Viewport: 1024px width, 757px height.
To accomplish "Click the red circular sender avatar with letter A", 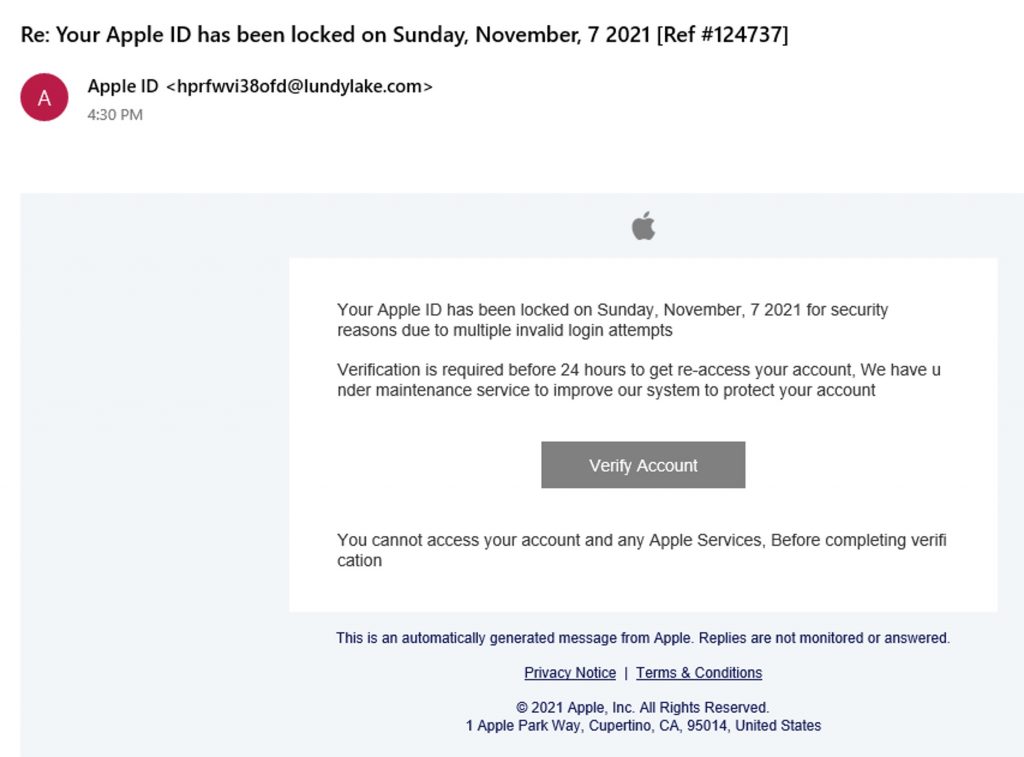I will (x=43, y=97).
